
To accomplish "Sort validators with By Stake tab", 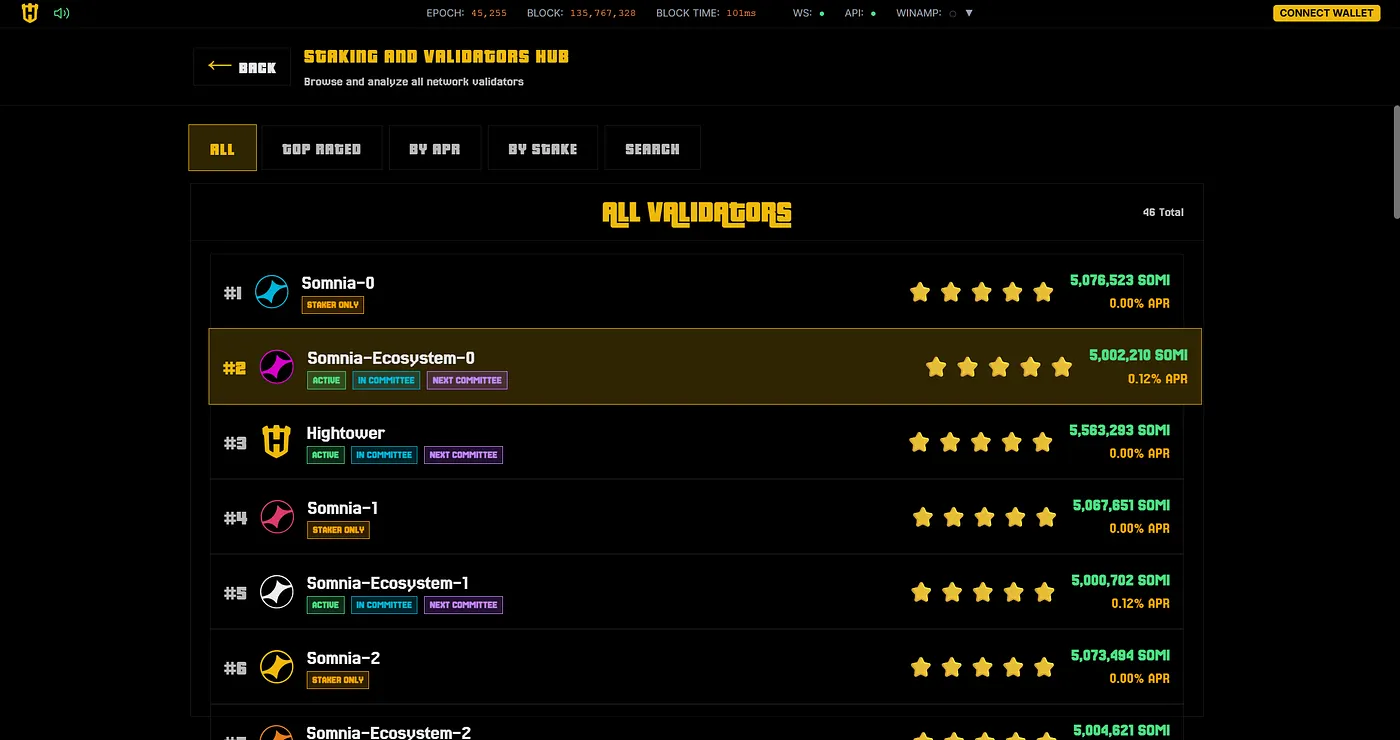I will point(542,148).
